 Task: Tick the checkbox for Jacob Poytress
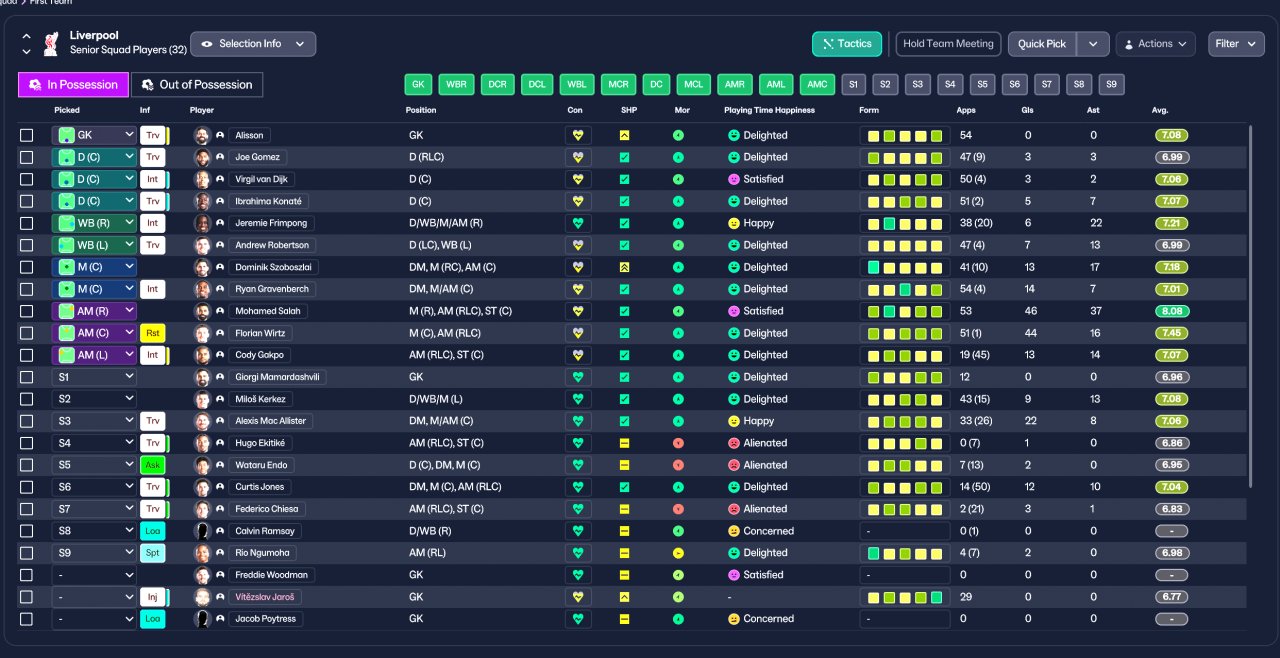pos(27,619)
